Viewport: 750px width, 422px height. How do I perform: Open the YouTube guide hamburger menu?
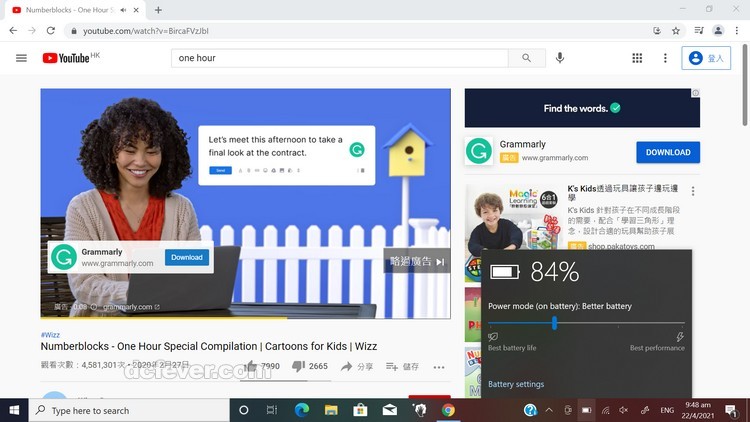pyautogui.click(x=21, y=58)
